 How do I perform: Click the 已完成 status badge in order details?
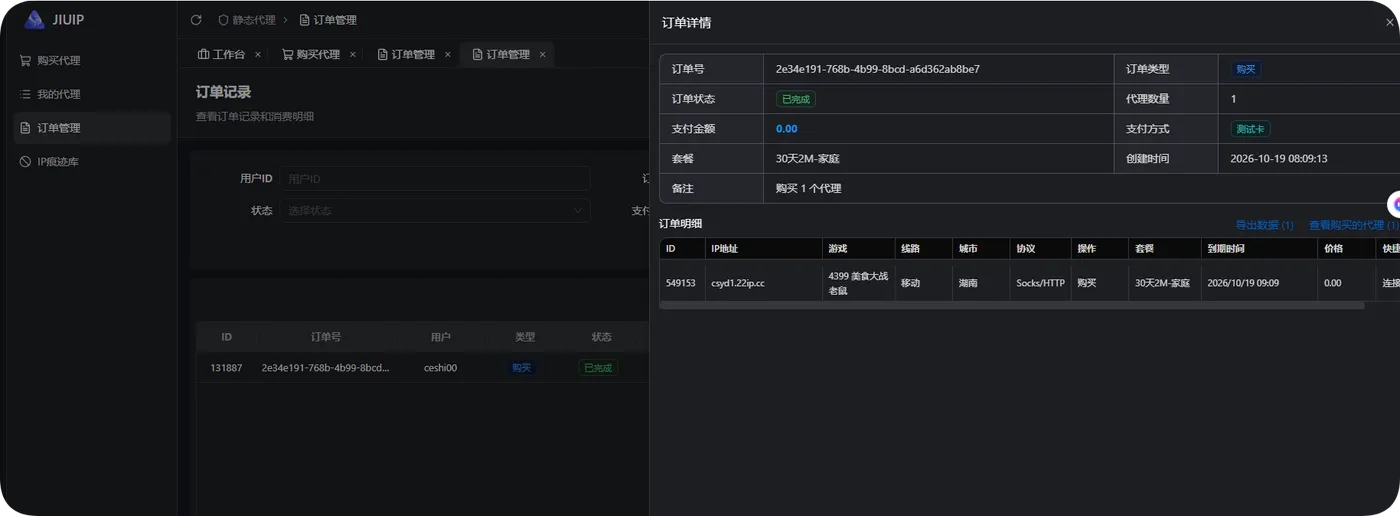pos(796,99)
